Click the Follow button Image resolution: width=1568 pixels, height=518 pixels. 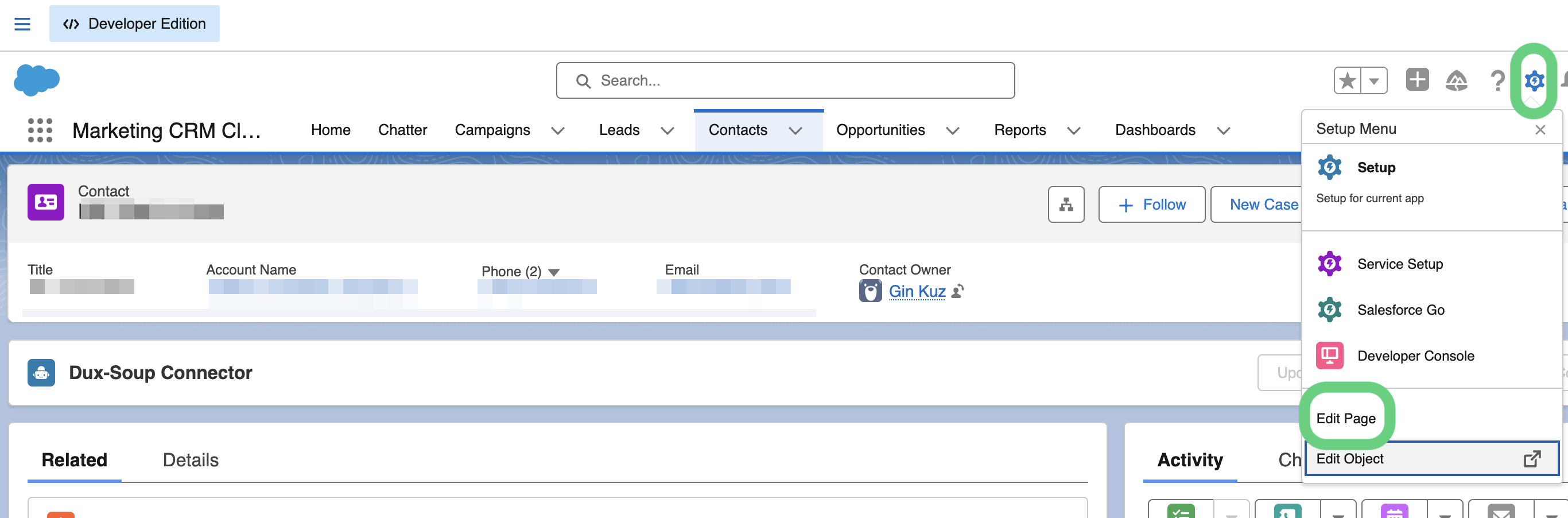tap(1152, 204)
